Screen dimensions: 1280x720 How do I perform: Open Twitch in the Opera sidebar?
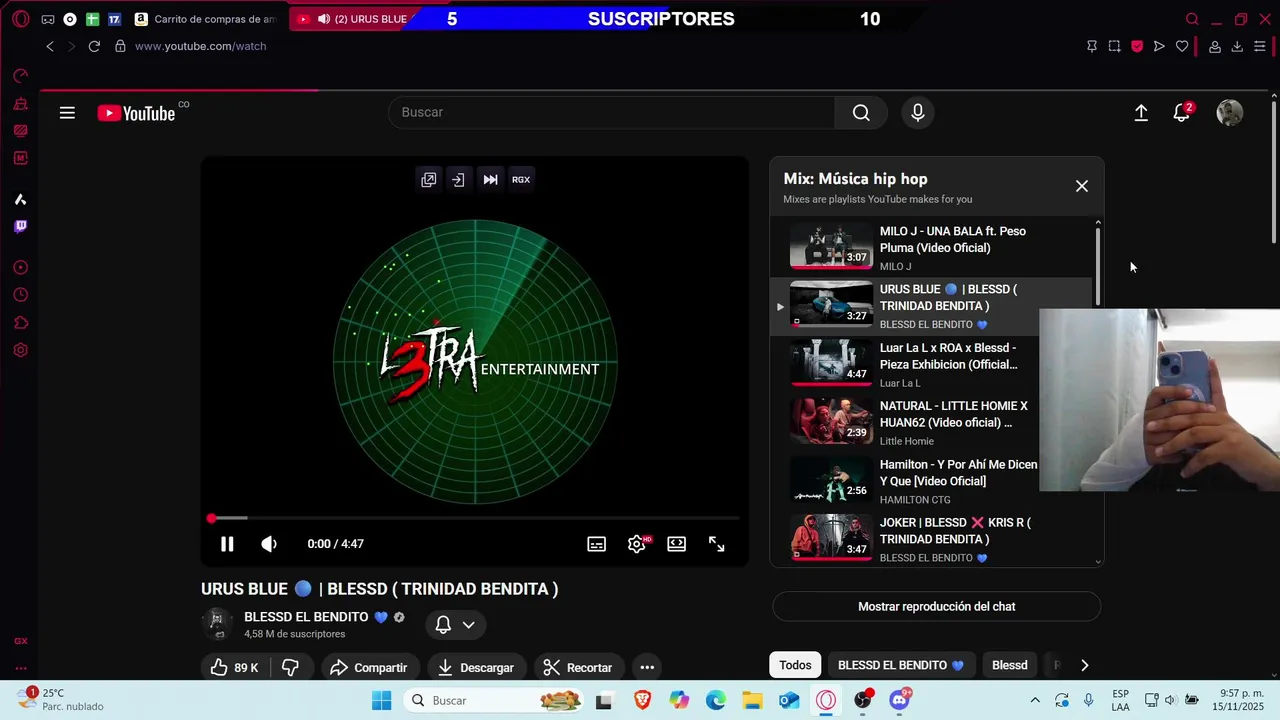click(20, 226)
